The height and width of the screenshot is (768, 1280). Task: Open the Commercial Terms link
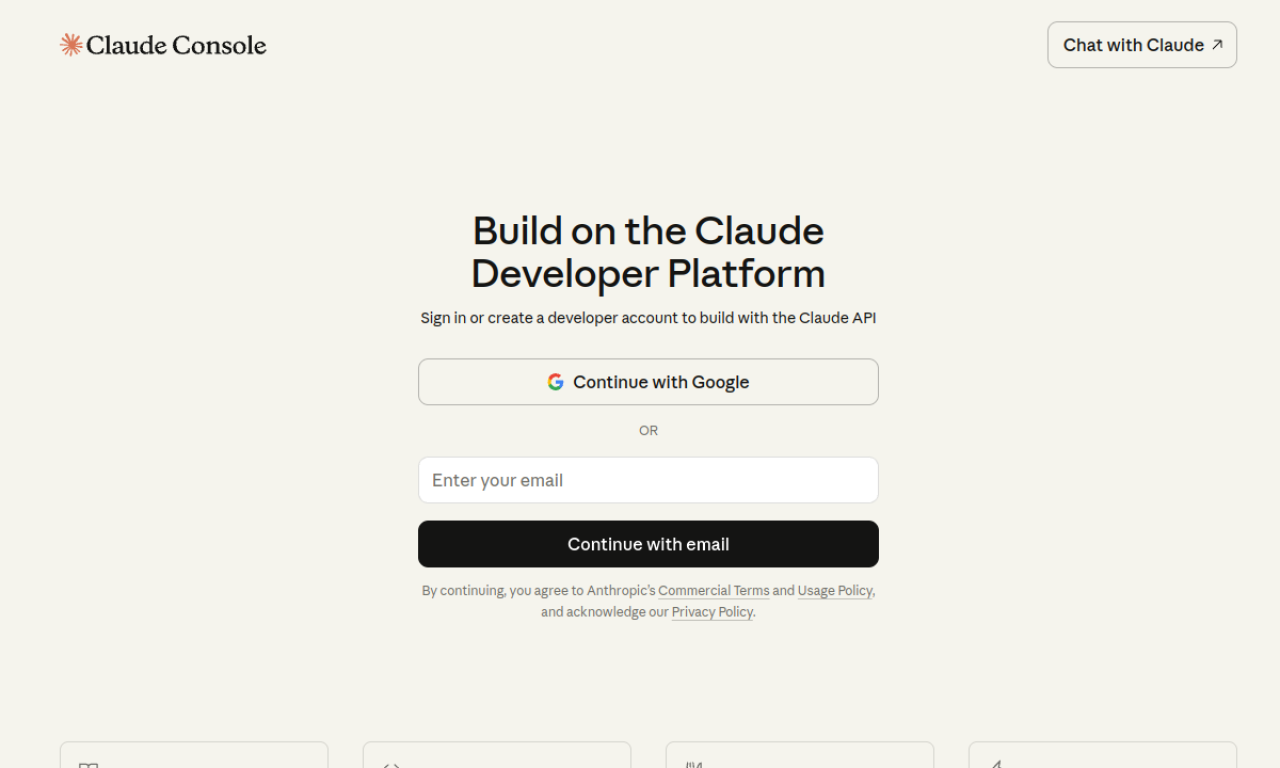713,591
